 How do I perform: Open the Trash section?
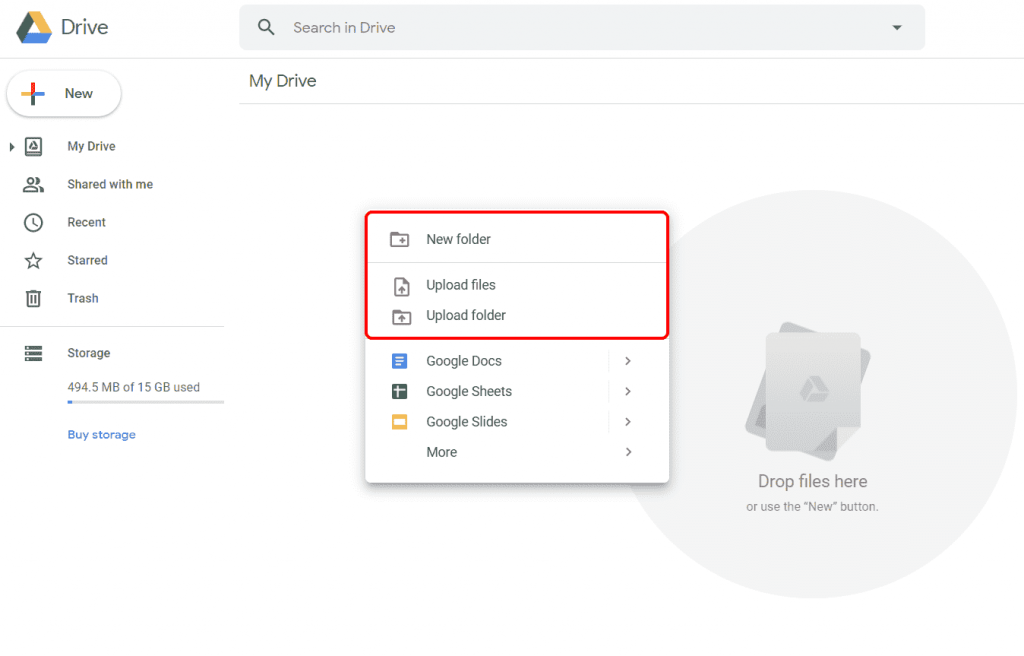(x=83, y=298)
